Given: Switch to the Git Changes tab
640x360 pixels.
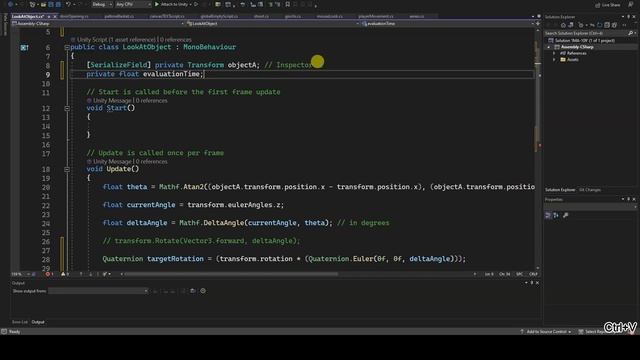Looking at the screenshot, I should click(590, 190).
